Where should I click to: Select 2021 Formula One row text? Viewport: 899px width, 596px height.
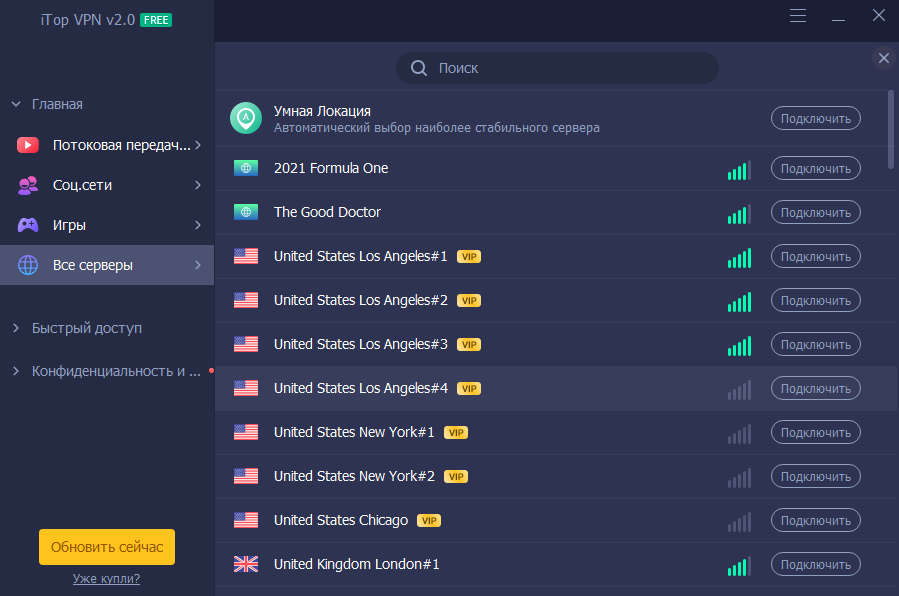(x=331, y=168)
